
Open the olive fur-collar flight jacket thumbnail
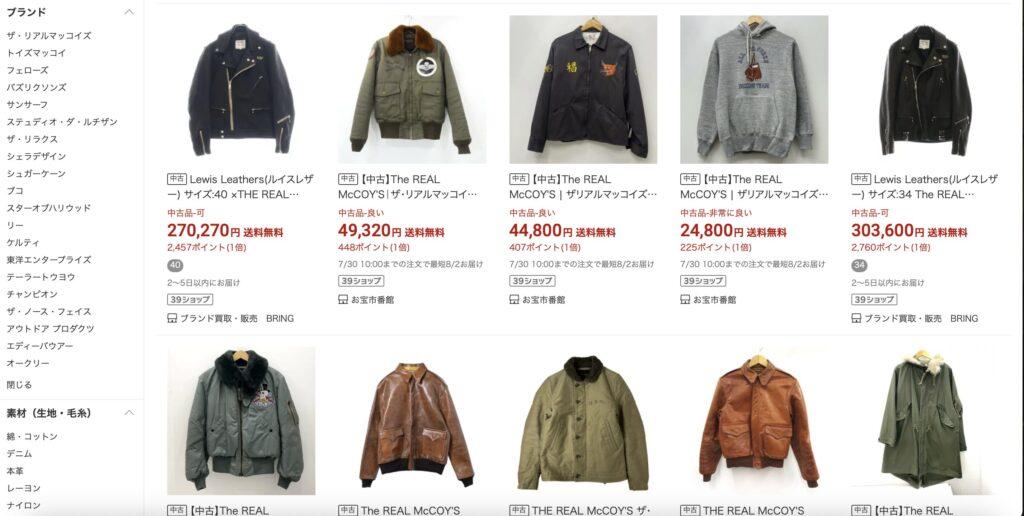click(412, 89)
